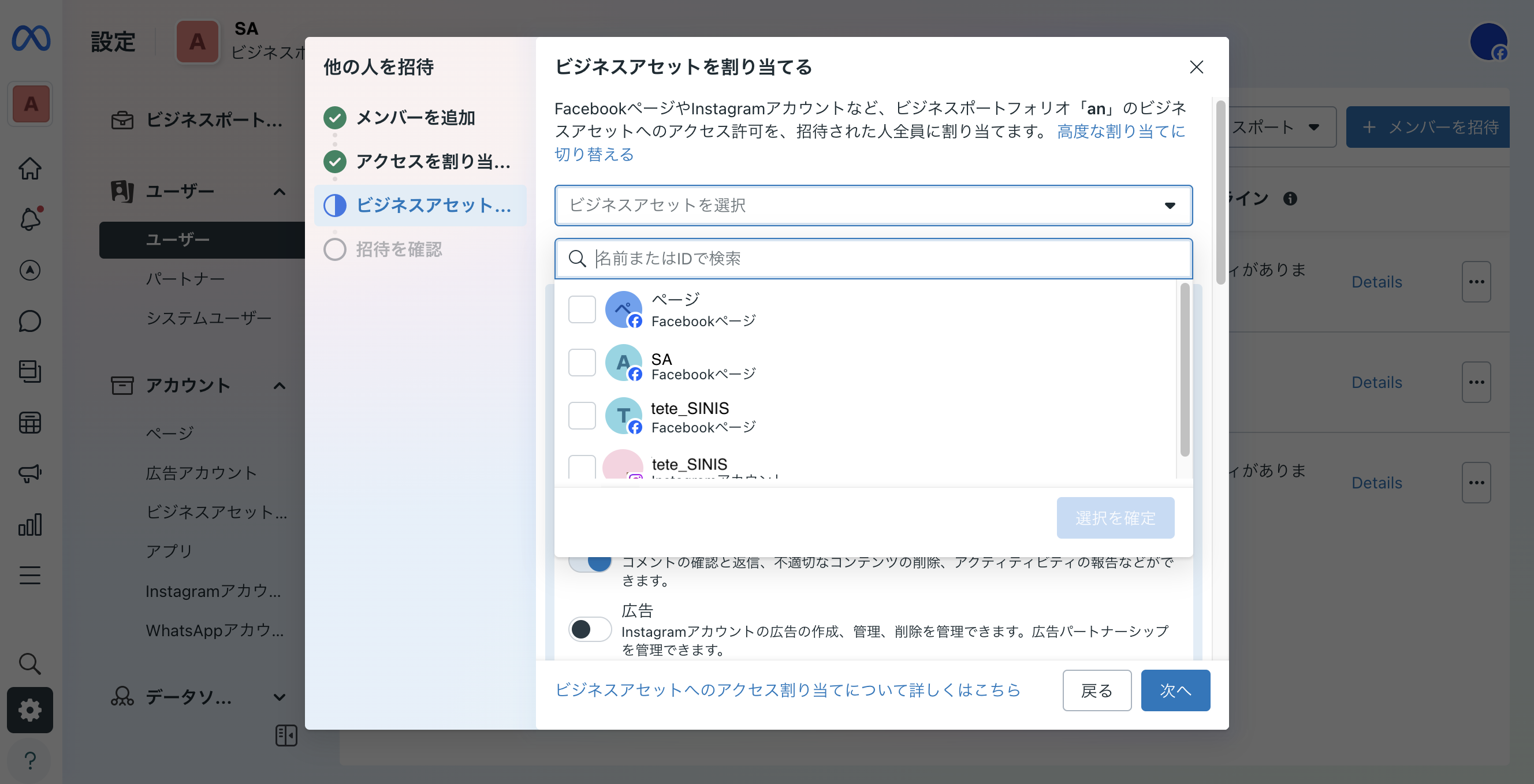1534x784 pixels.
Task: Open the Insights bar chart icon
Action: [30, 524]
